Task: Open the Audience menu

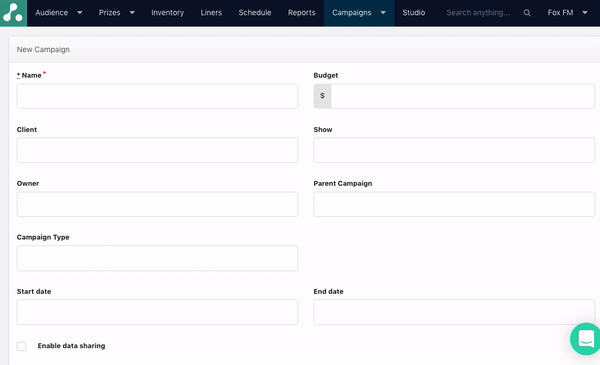Action: coord(52,13)
